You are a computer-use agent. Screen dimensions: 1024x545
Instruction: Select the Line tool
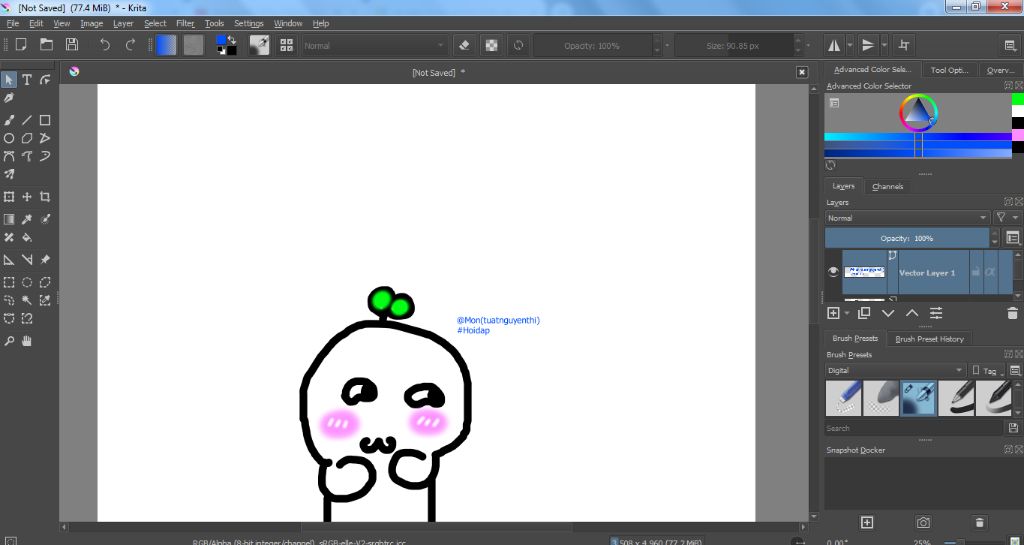(27, 120)
